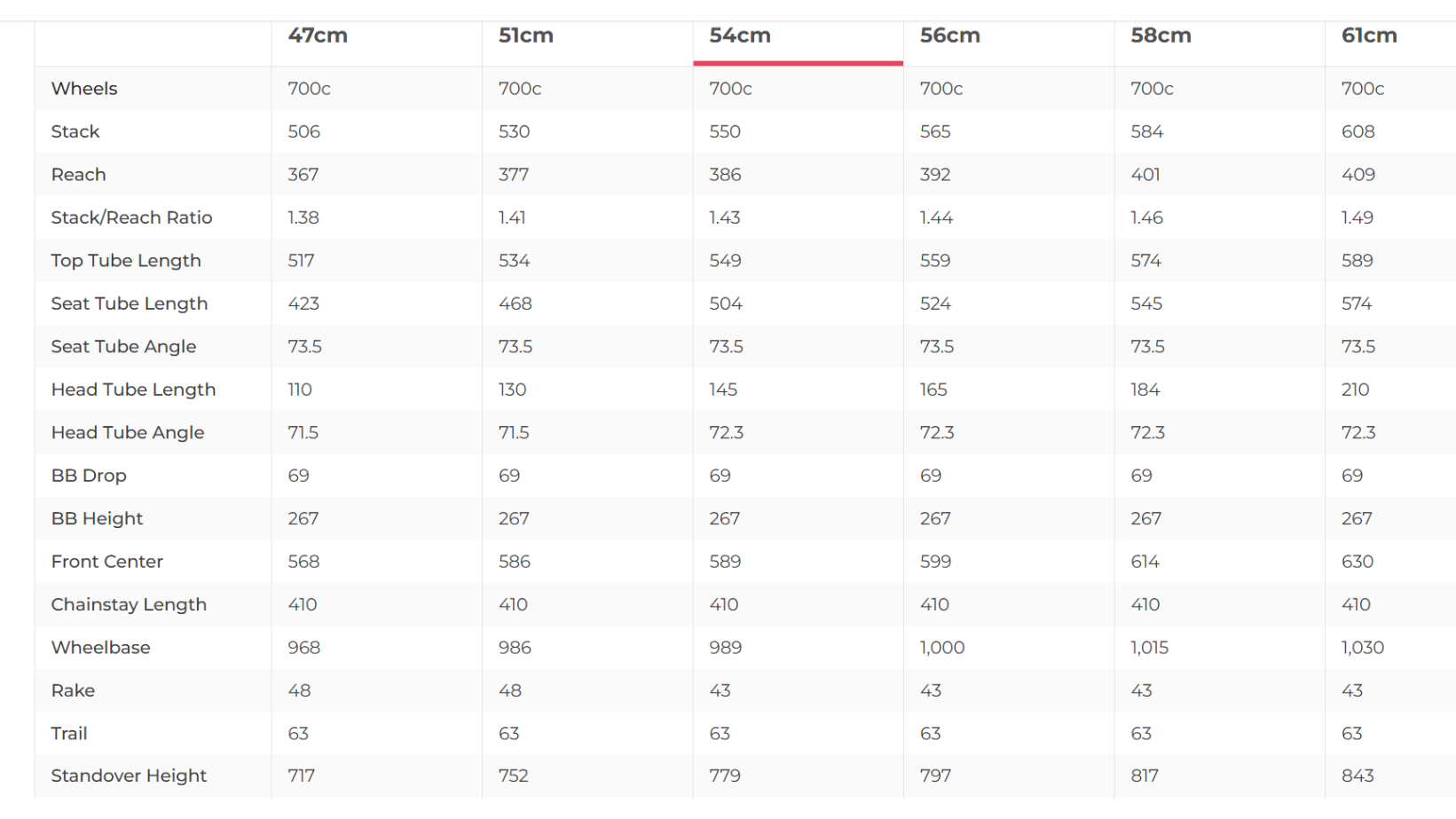The width and height of the screenshot is (1456, 819).
Task: Click the BB Drop row label
Action: [x=89, y=476]
